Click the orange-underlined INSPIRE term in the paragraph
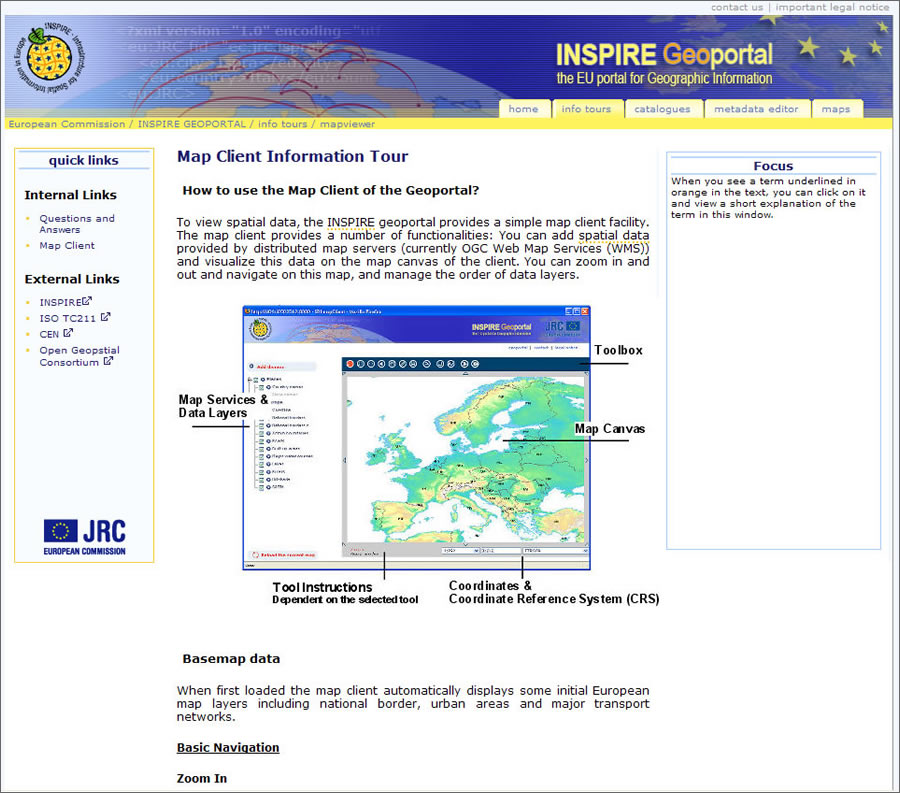Image resolution: width=900 pixels, height=793 pixels. (x=351, y=222)
